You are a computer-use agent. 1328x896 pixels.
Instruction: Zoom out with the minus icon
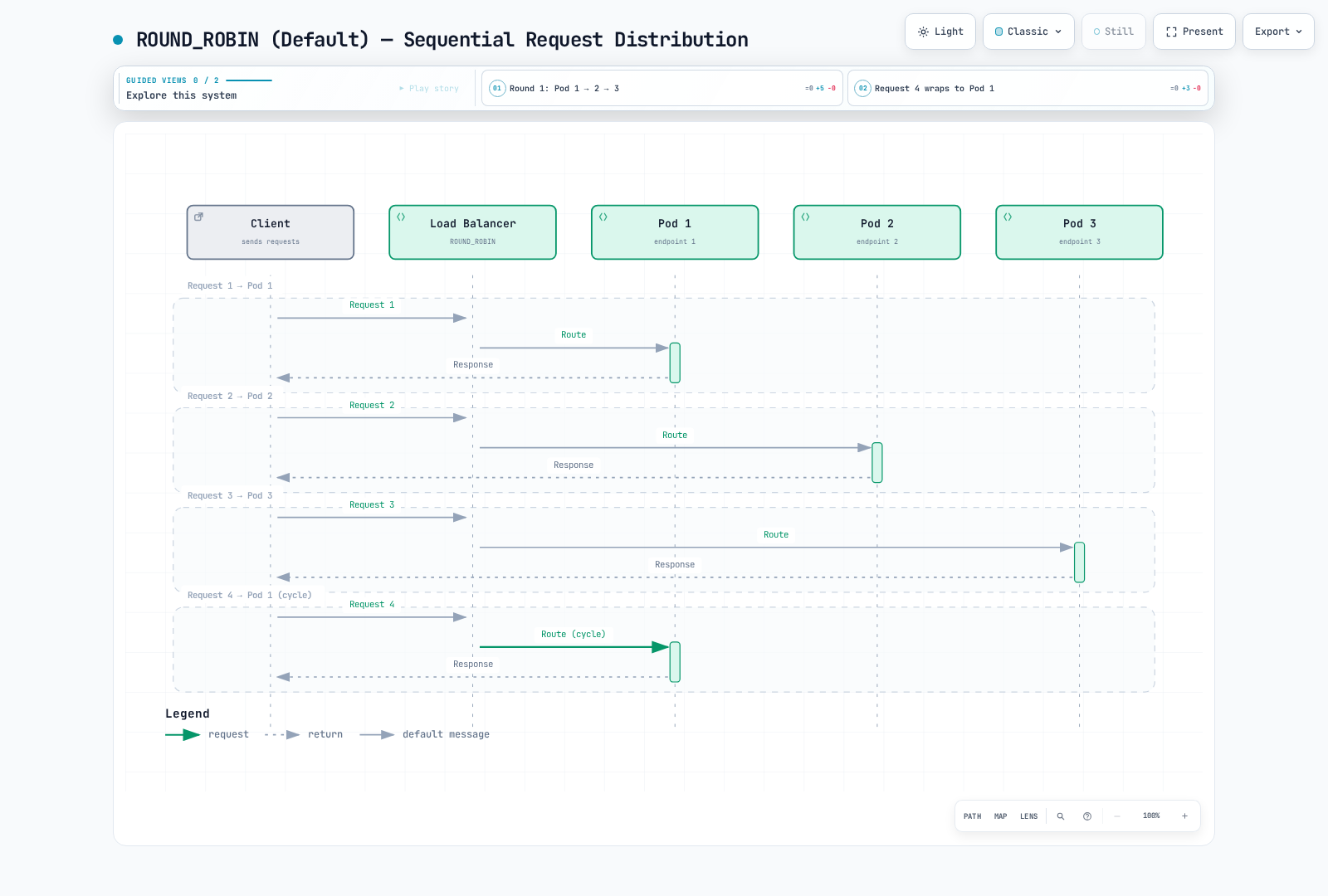coord(1117,816)
